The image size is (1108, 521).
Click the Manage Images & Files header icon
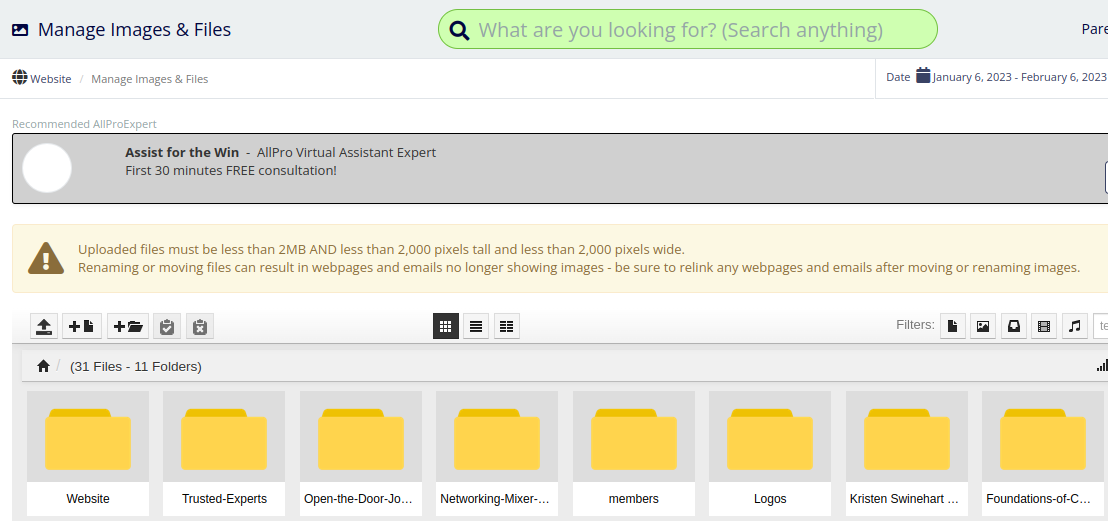(20, 30)
